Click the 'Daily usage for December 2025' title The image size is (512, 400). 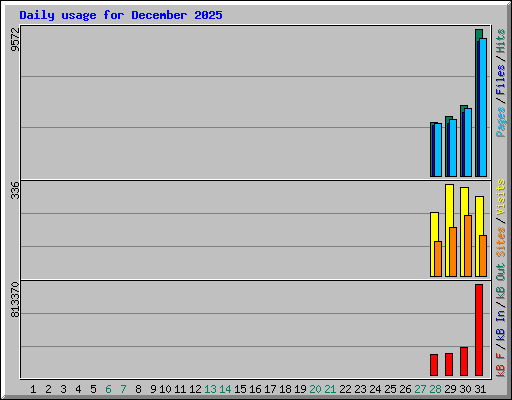pyautogui.click(x=121, y=15)
